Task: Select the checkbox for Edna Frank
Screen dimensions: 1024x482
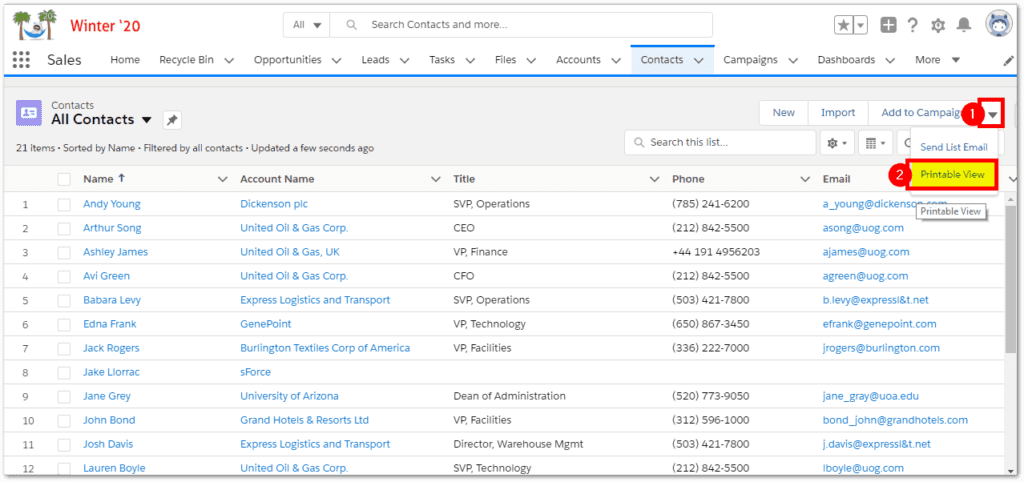Action: [x=64, y=325]
